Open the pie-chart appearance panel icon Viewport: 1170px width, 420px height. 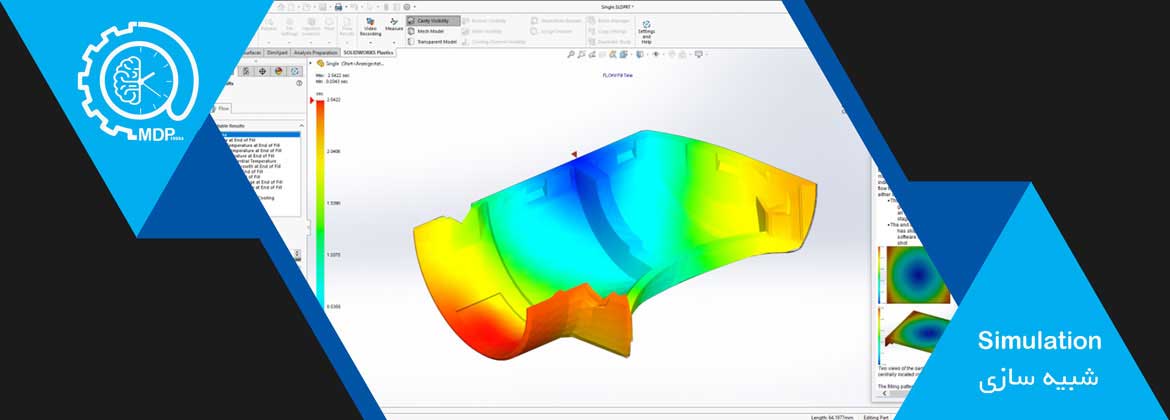tap(279, 71)
